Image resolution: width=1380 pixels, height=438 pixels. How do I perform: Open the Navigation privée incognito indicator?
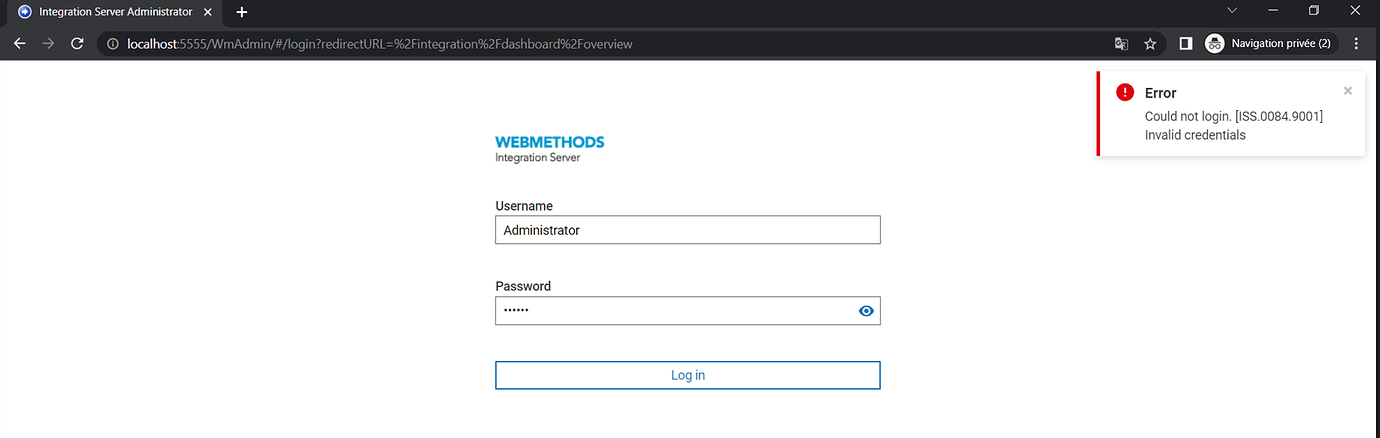pyautogui.click(x=1268, y=44)
